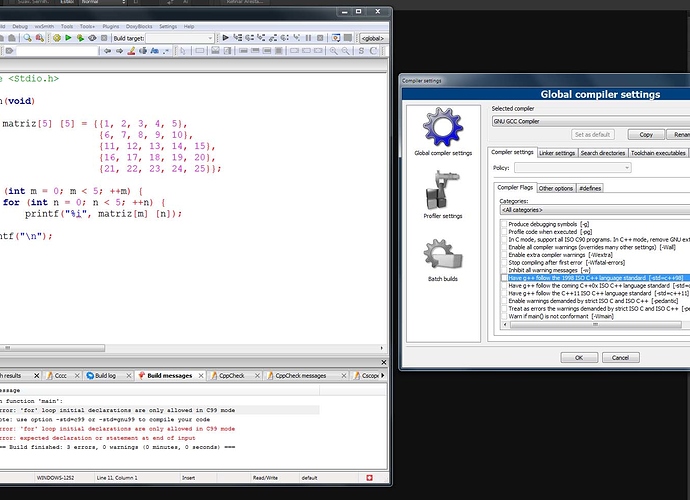The height and width of the screenshot is (500, 690).
Task: Open the <global> scope dropdown
Action: point(374,38)
